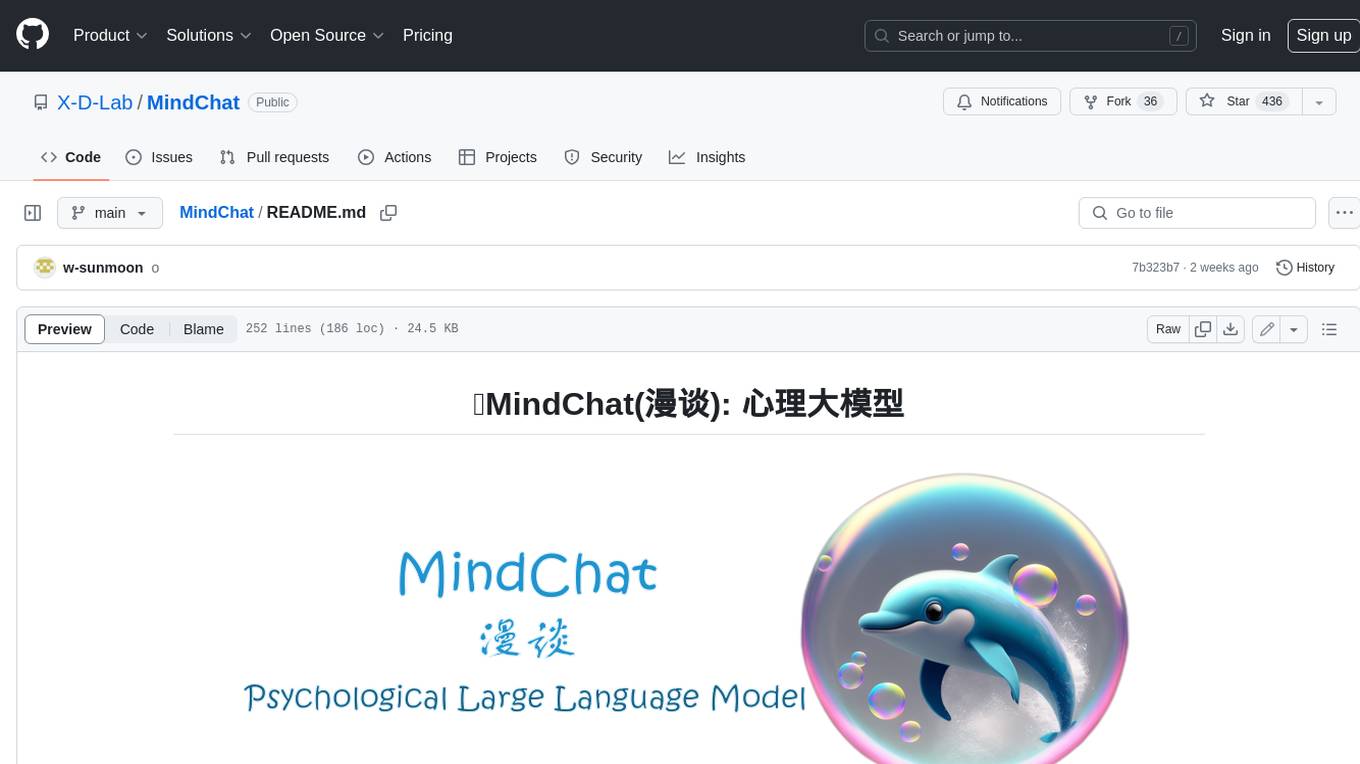Switch to the Insights tab

707,157
